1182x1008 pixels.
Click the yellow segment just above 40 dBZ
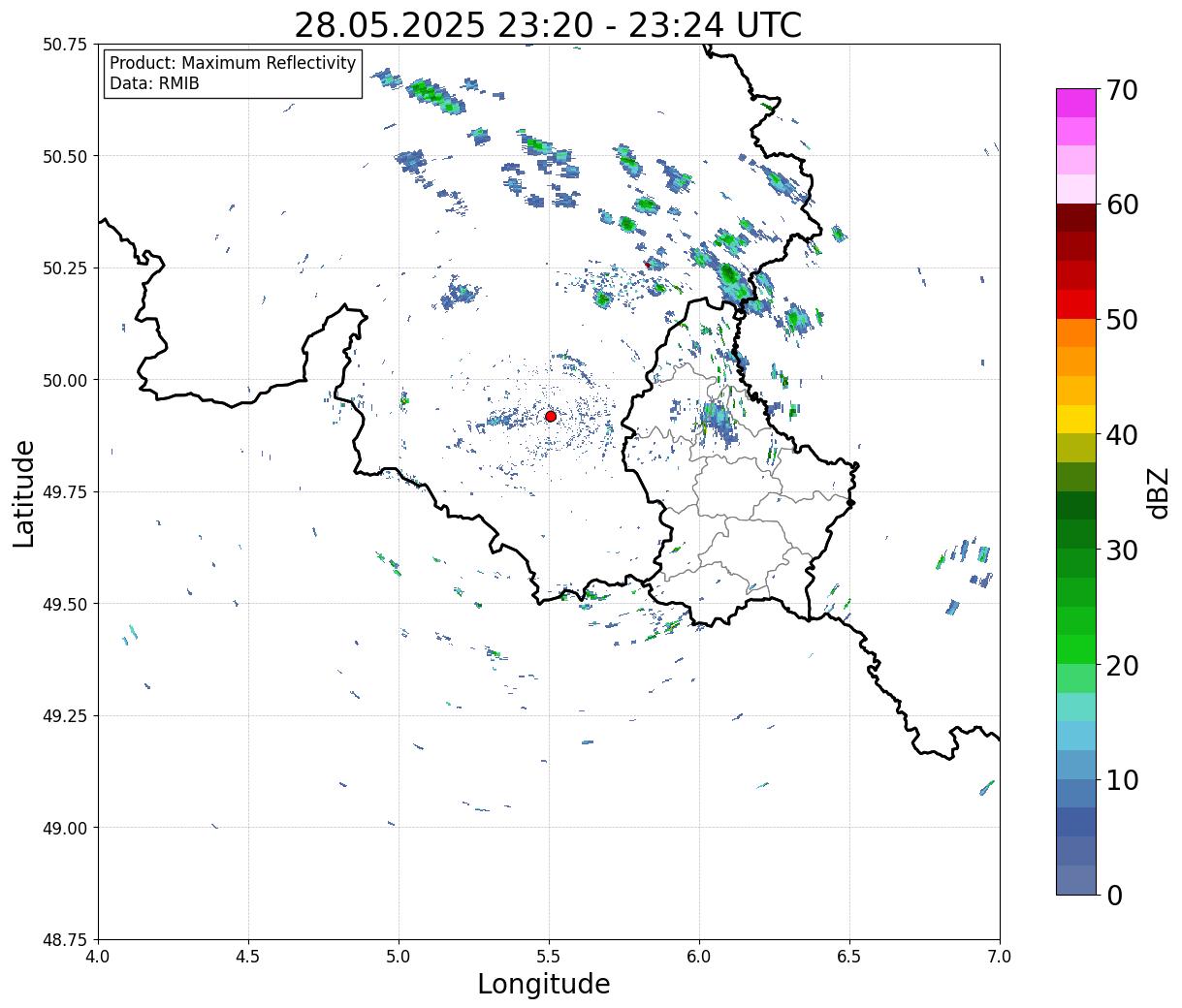tap(1076, 420)
